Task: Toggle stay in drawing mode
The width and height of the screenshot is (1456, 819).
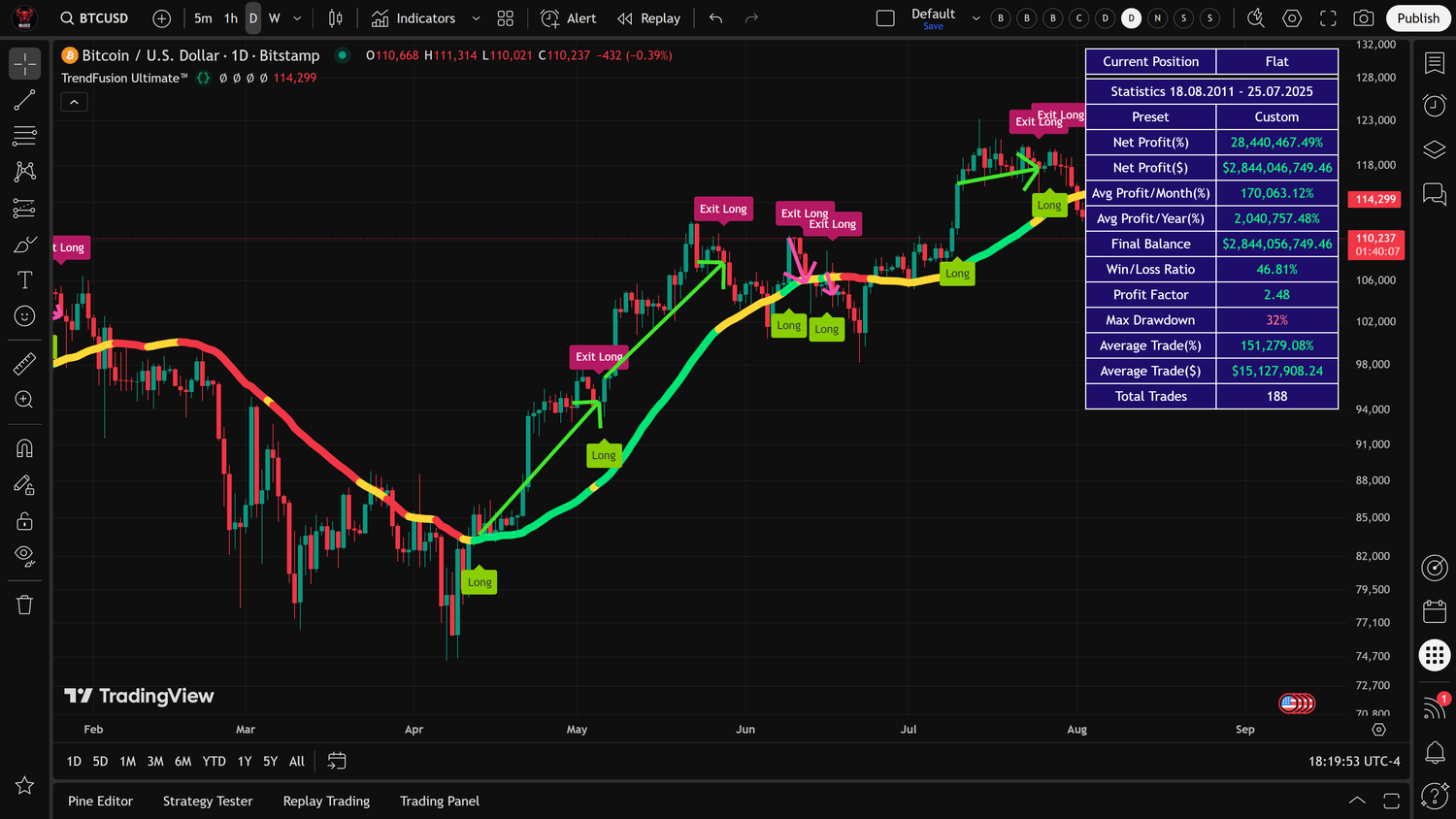Action: (x=25, y=484)
